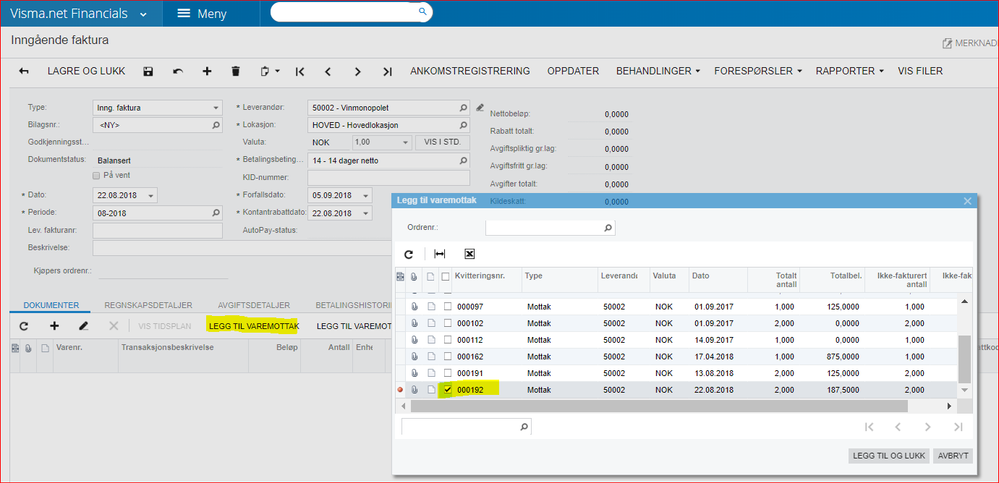Open the clipboard copy-paste dropdown icon
Viewport: 999px width, 483px height.
click(x=270, y=71)
